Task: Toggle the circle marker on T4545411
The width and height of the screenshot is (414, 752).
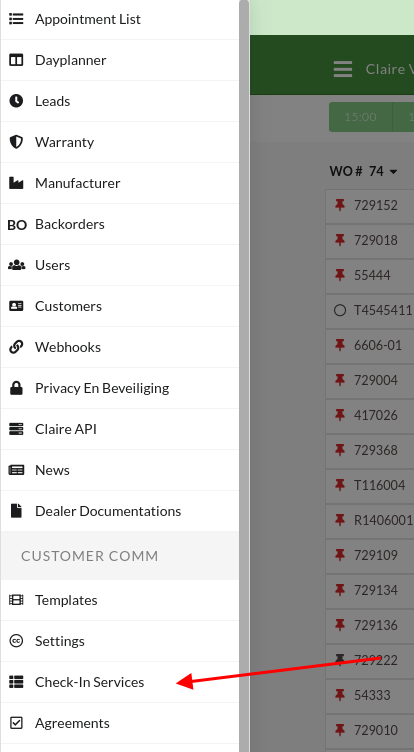Action: click(x=340, y=310)
